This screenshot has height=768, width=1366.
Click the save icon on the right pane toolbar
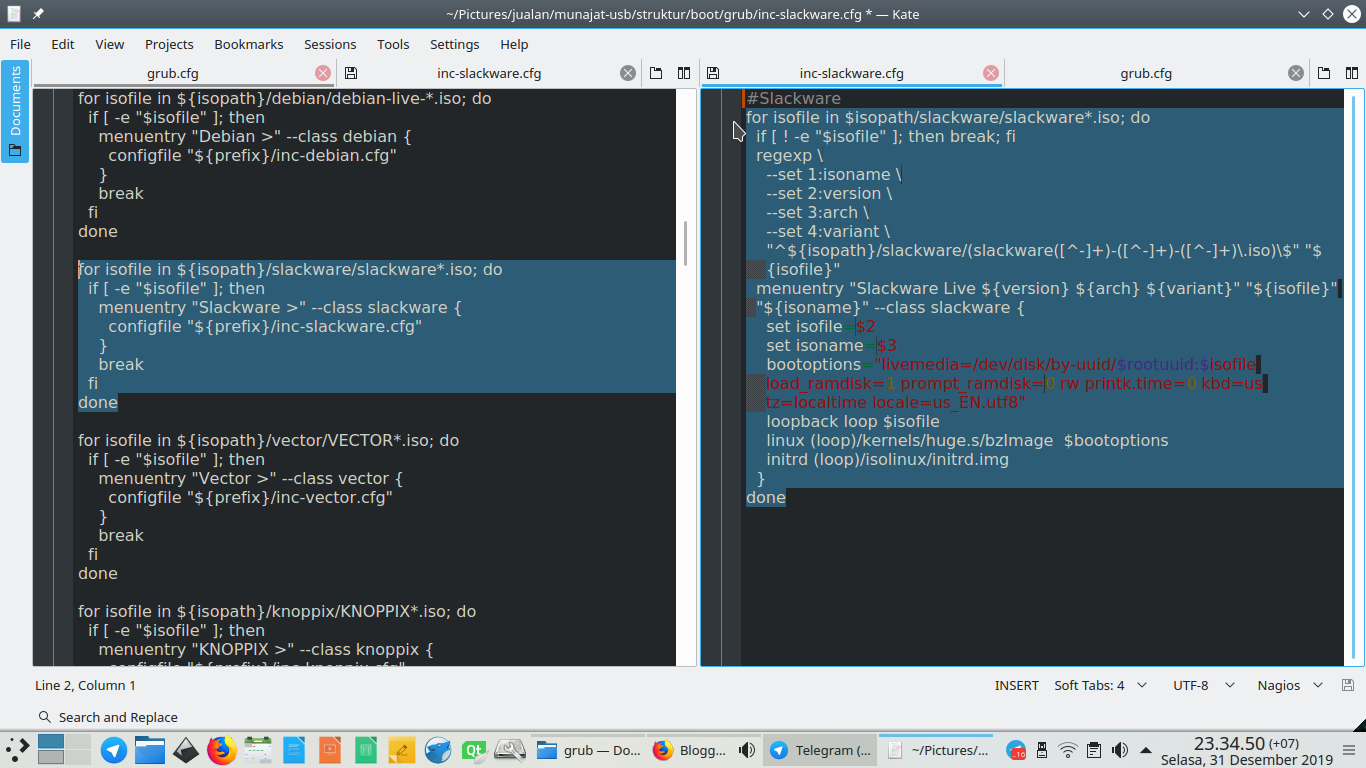pos(712,72)
